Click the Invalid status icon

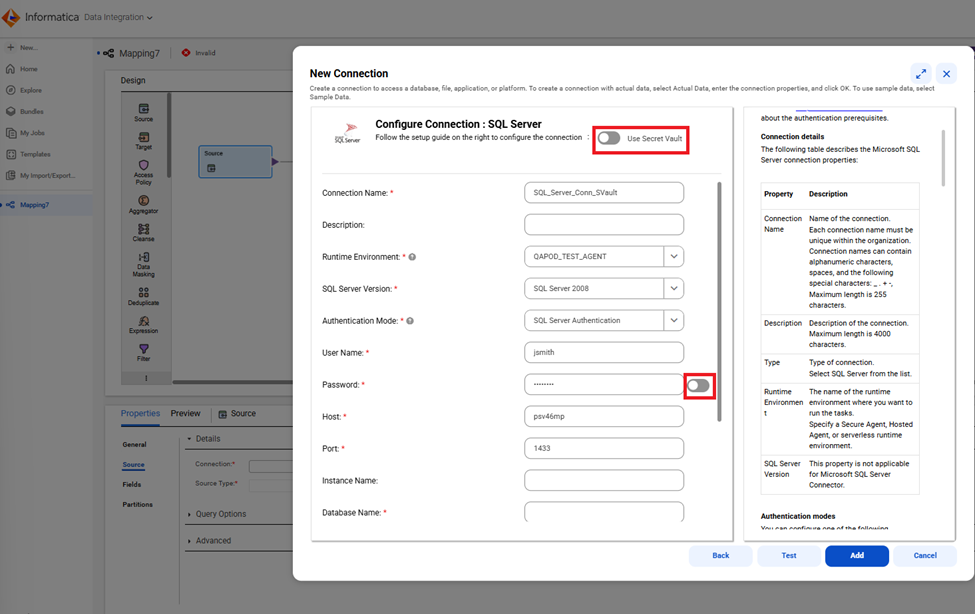pos(186,53)
